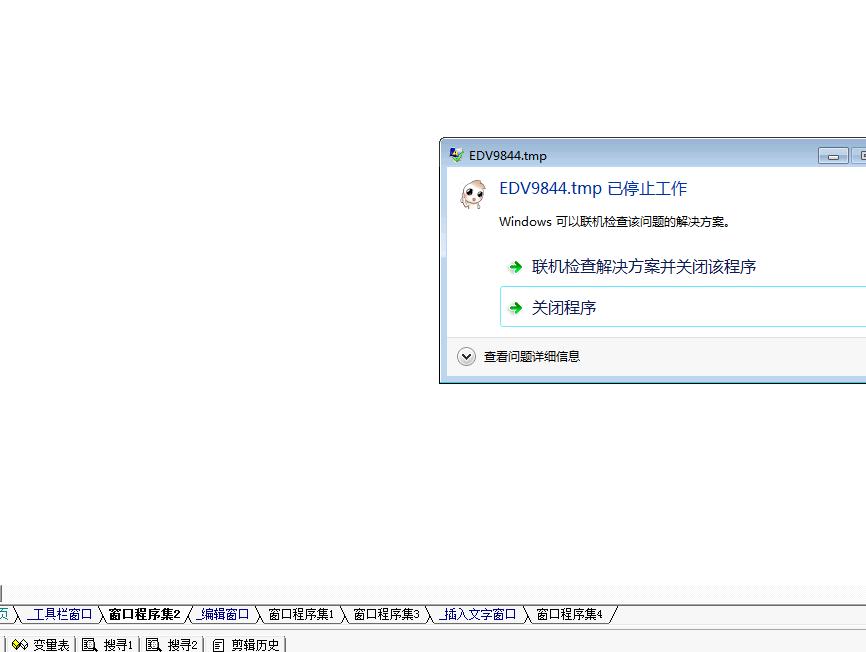Show the 剪辑历史 panel tab
866x652 pixels.
coord(245,644)
